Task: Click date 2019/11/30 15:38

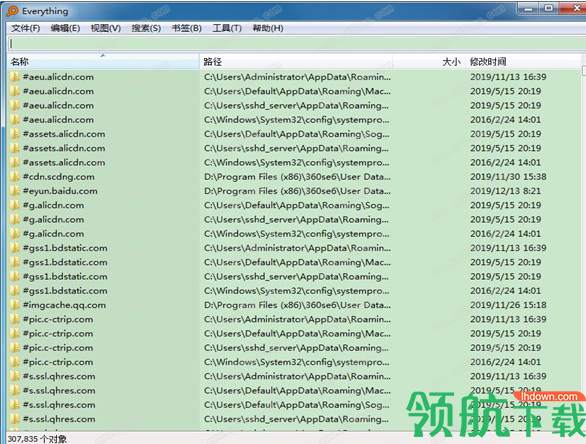Action: [x=508, y=177]
